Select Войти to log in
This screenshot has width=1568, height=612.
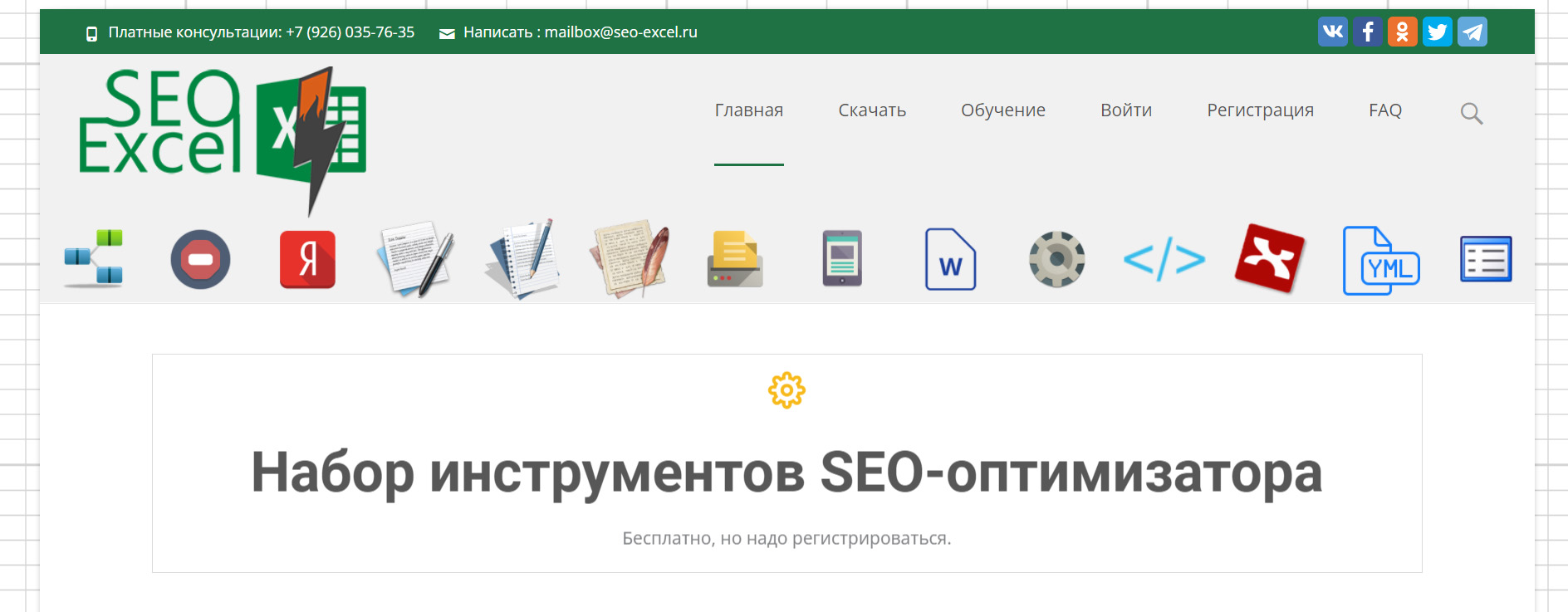click(1126, 110)
